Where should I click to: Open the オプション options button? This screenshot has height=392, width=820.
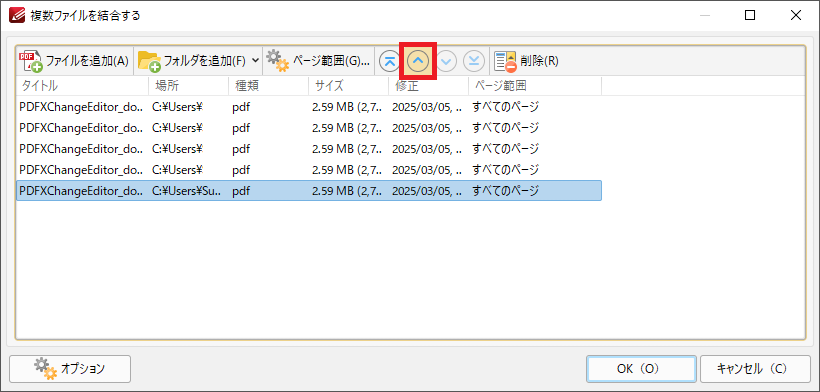pyautogui.click(x=70, y=369)
